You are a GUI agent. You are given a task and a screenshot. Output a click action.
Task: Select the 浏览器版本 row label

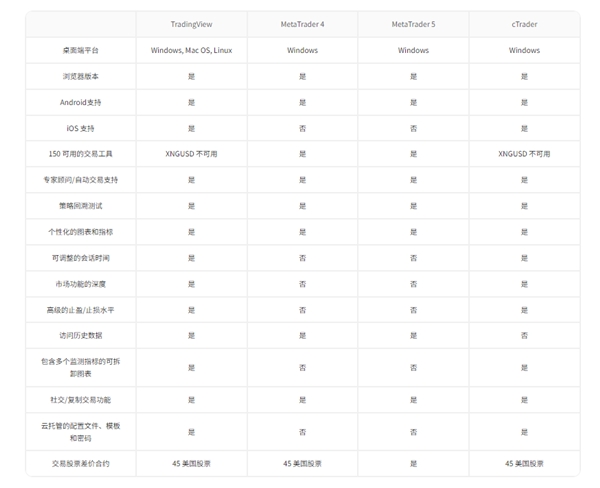pos(80,77)
